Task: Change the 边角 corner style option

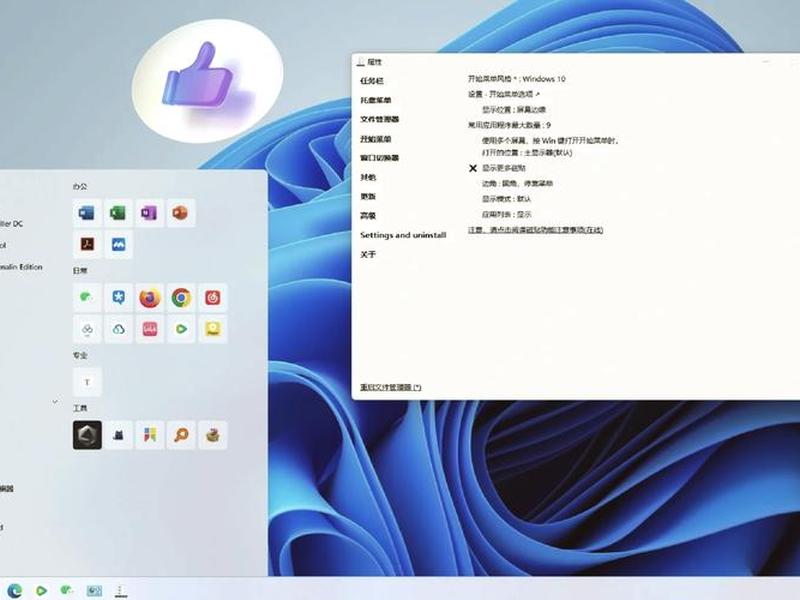Action: 517,183
